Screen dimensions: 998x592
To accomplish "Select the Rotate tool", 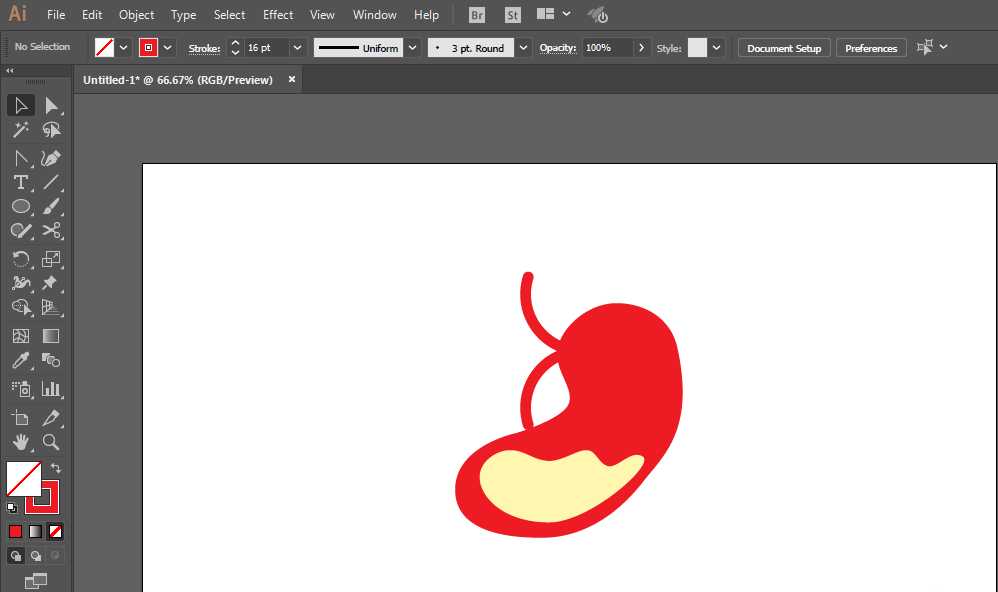I will pyautogui.click(x=21, y=258).
